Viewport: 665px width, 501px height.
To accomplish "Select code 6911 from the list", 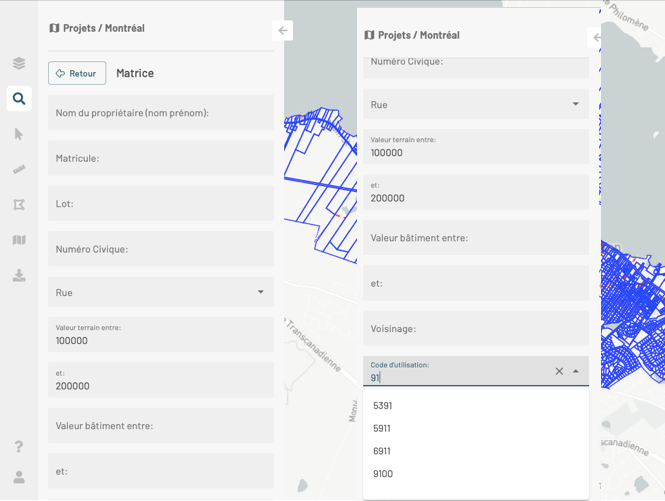I will [382, 451].
